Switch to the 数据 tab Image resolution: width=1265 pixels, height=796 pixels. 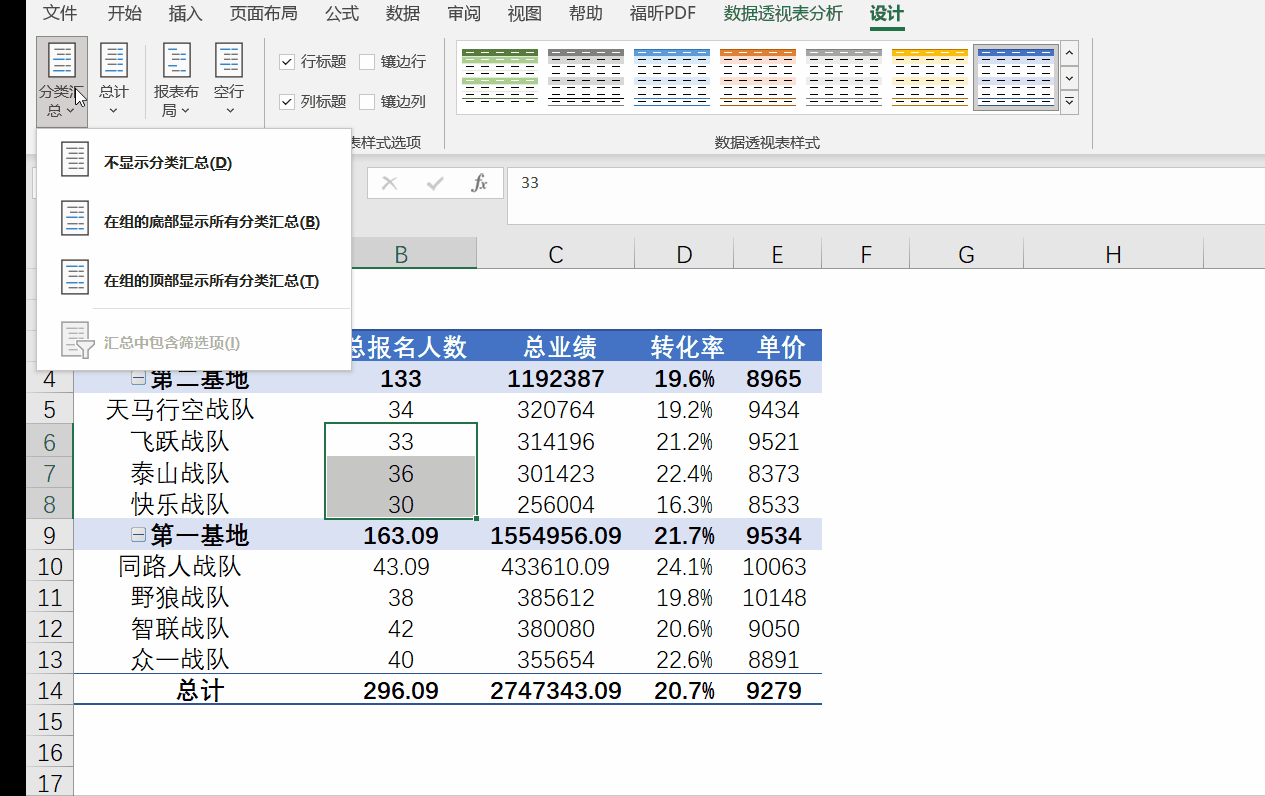pyautogui.click(x=403, y=14)
